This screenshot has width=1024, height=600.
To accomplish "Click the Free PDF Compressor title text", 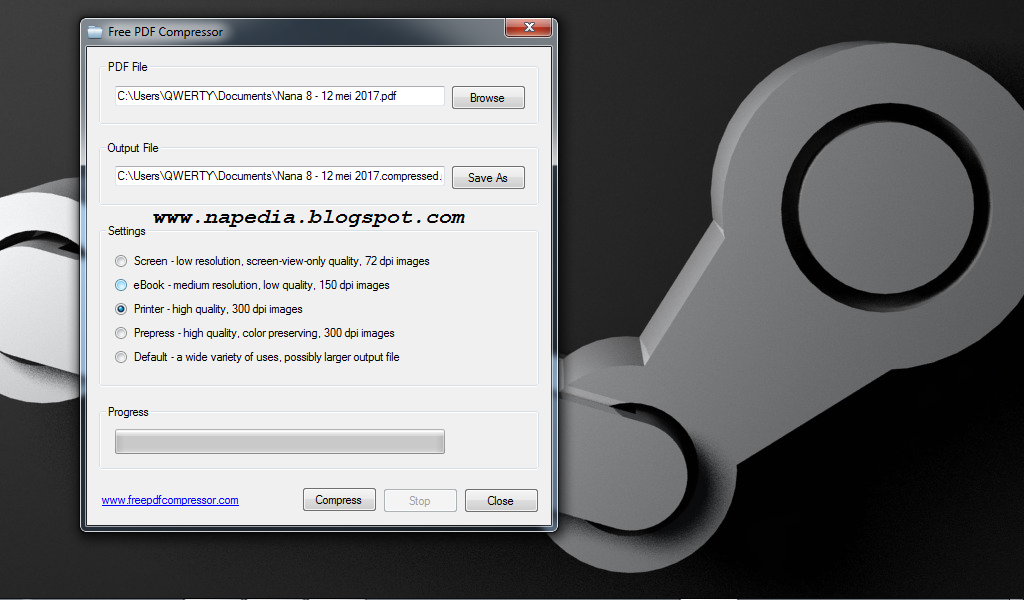I will click(x=165, y=32).
